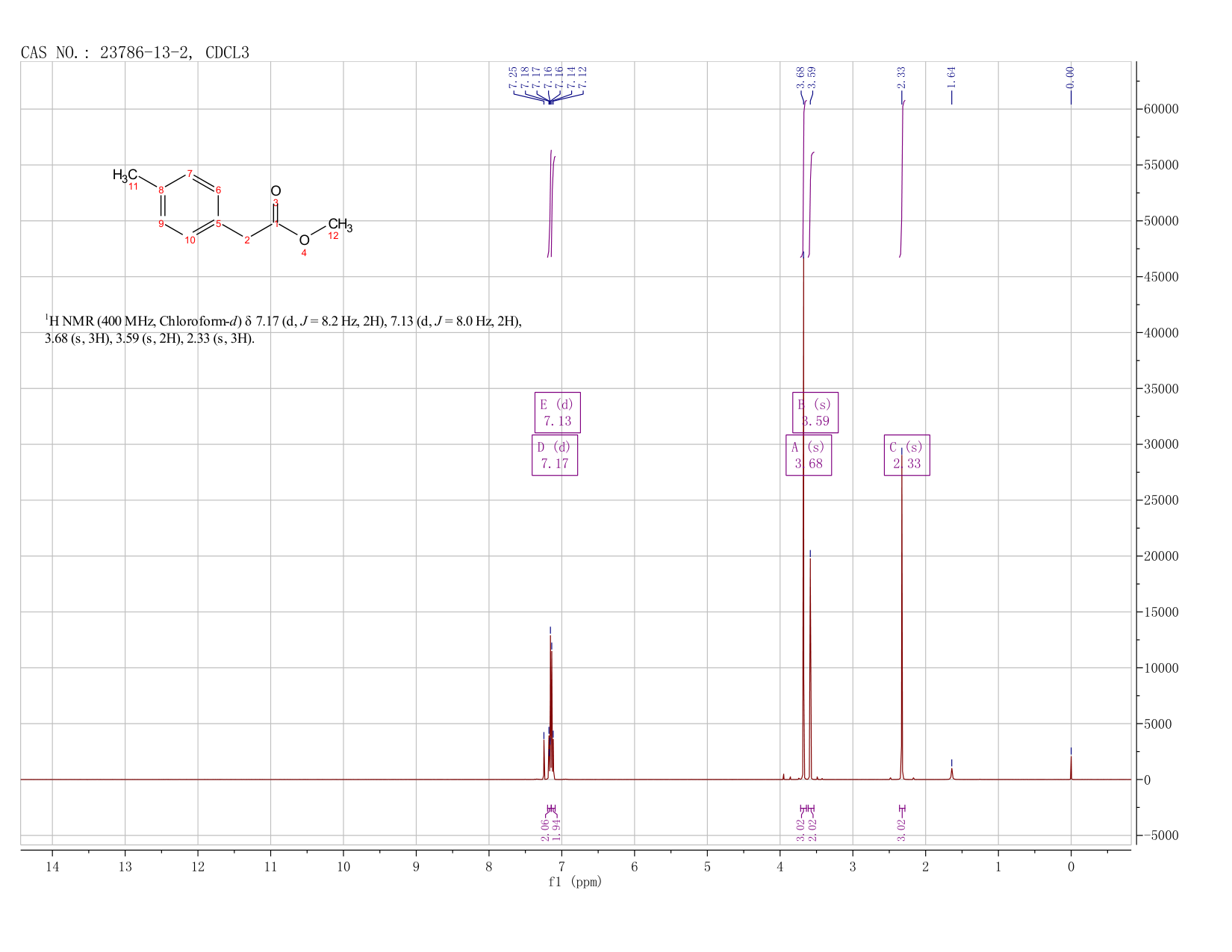Click the integral curve above aromatic peaks
The height and width of the screenshot is (952, 1232).
point(551,203)
